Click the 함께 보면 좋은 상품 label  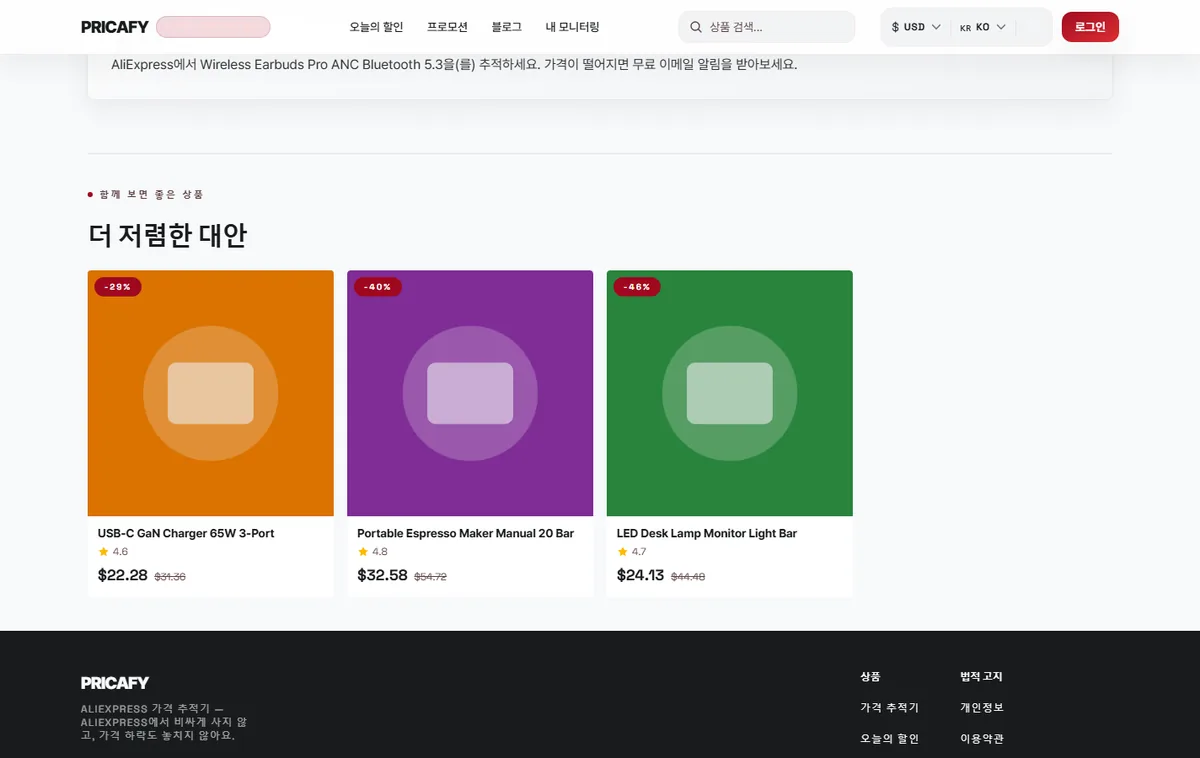pos(151,194)
